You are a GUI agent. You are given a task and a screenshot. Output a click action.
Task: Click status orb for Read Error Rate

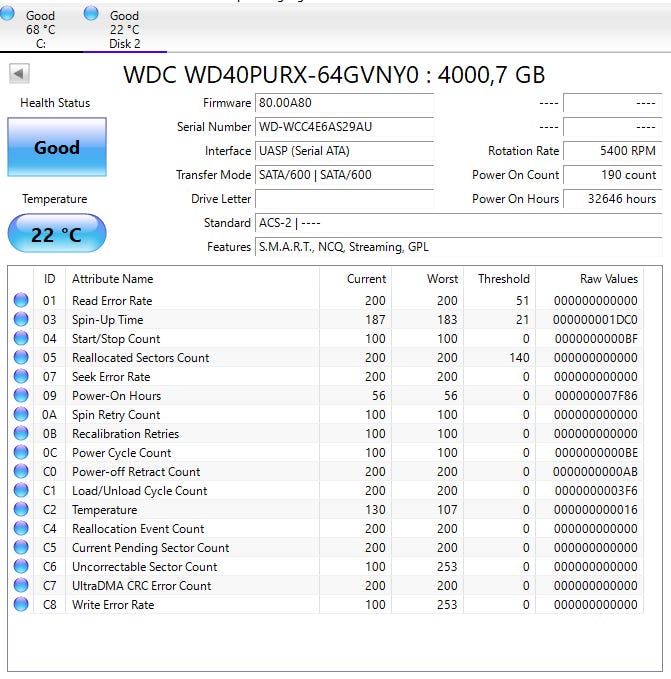click(x=21, y=301)
